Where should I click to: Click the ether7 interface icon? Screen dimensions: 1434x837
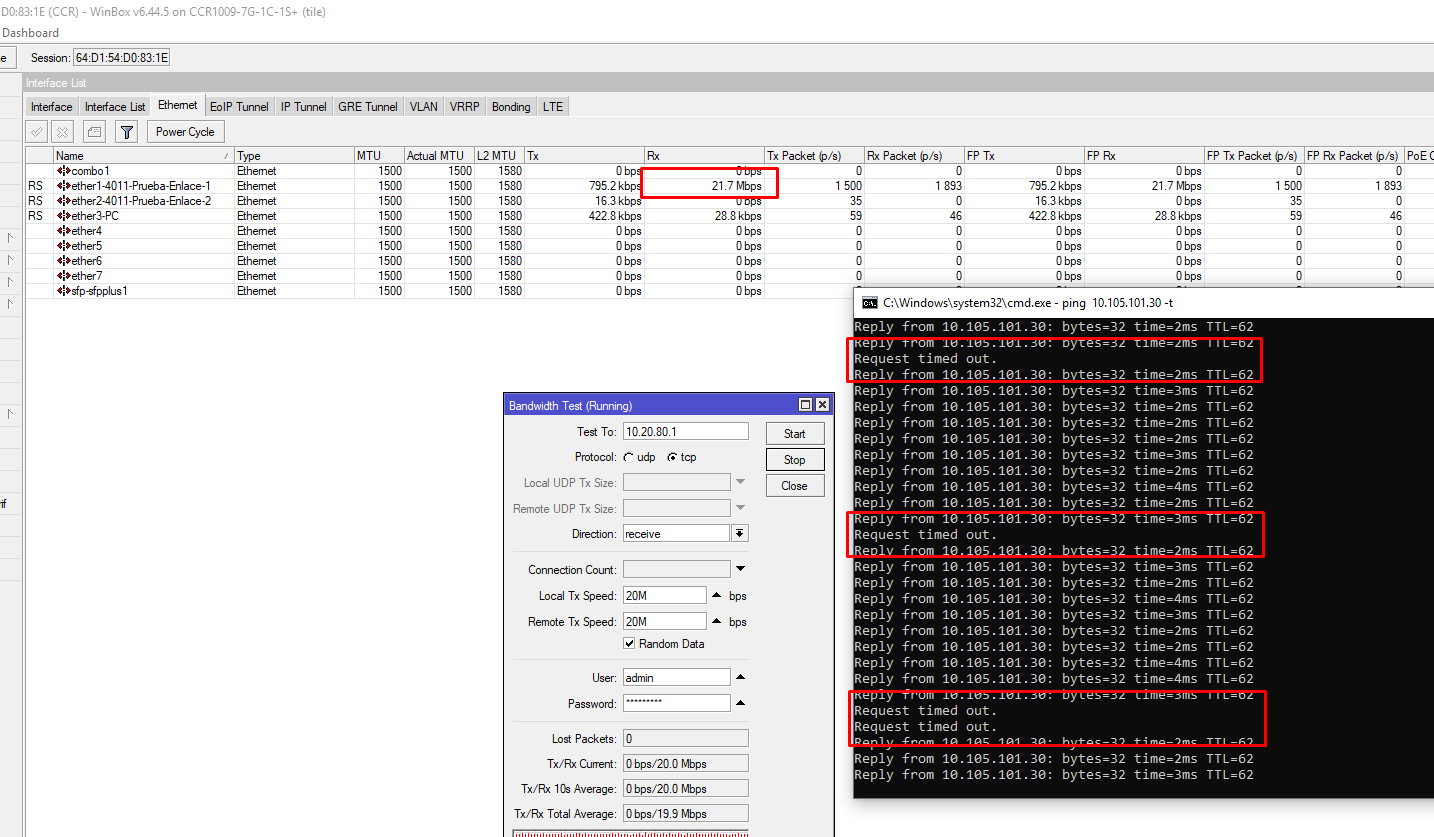coord(64,276)
